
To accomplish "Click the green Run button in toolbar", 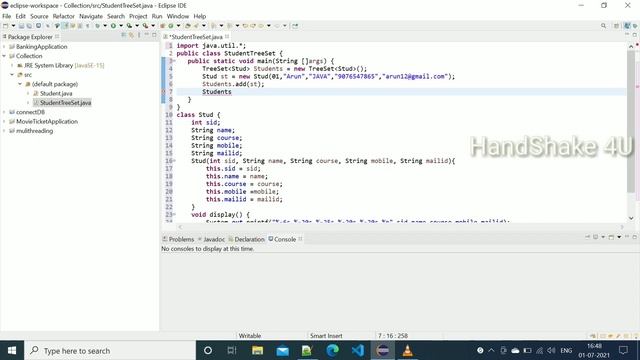I will [x=113, y=26].
